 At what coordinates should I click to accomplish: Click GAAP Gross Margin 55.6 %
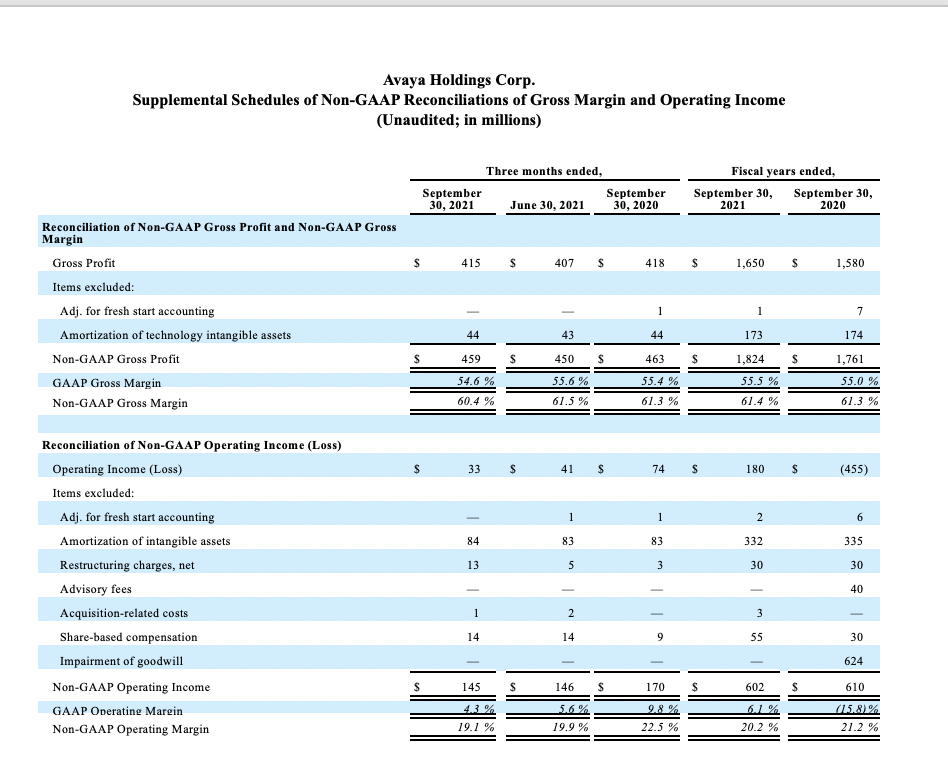click(x=570, y=381)
